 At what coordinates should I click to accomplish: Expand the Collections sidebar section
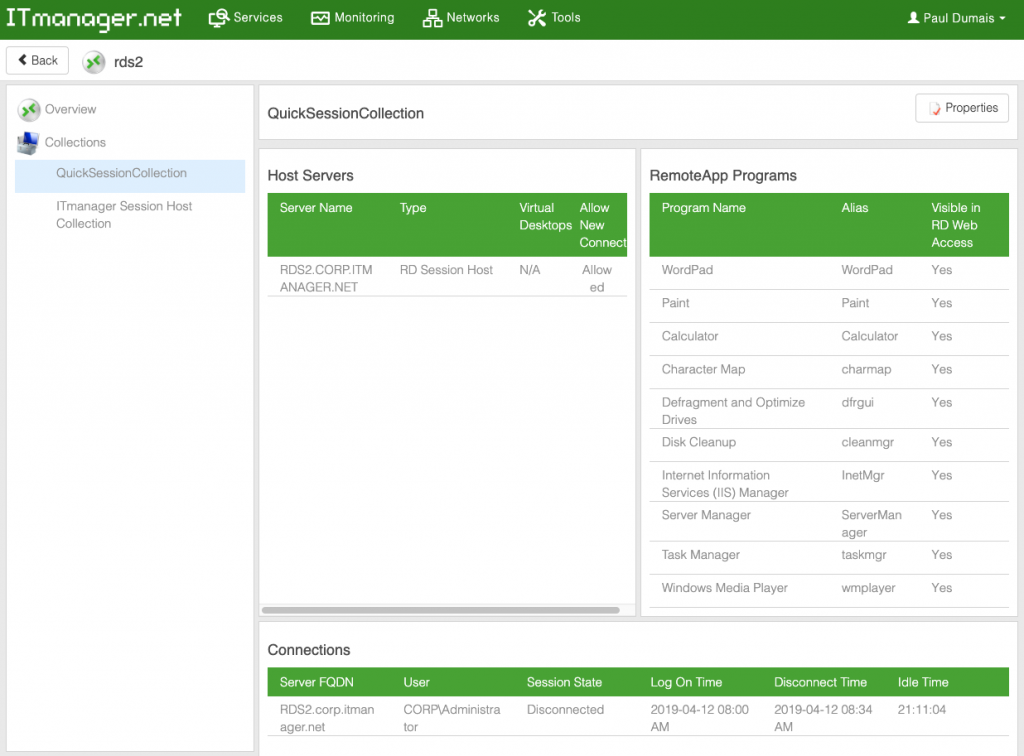(76, 142)
